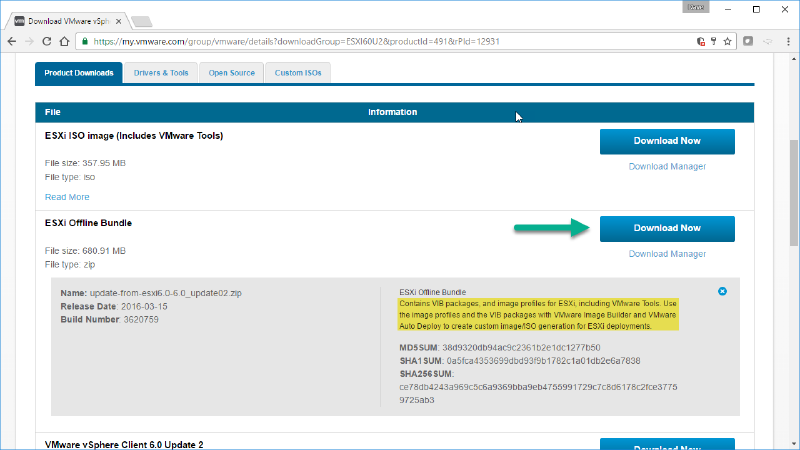Click Read More under ESXi ISO image
Viewport: 800px width, 450px height.
pos(67,197)
